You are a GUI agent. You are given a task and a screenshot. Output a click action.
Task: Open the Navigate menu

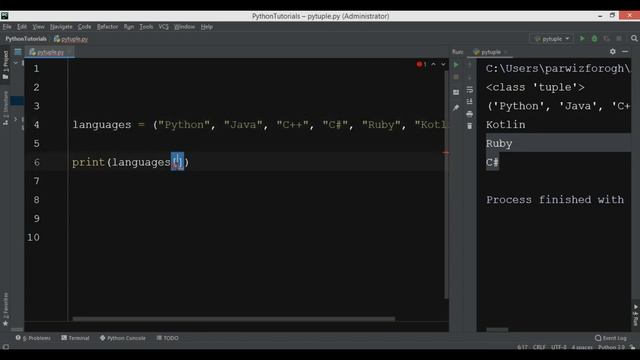point(61,27)
